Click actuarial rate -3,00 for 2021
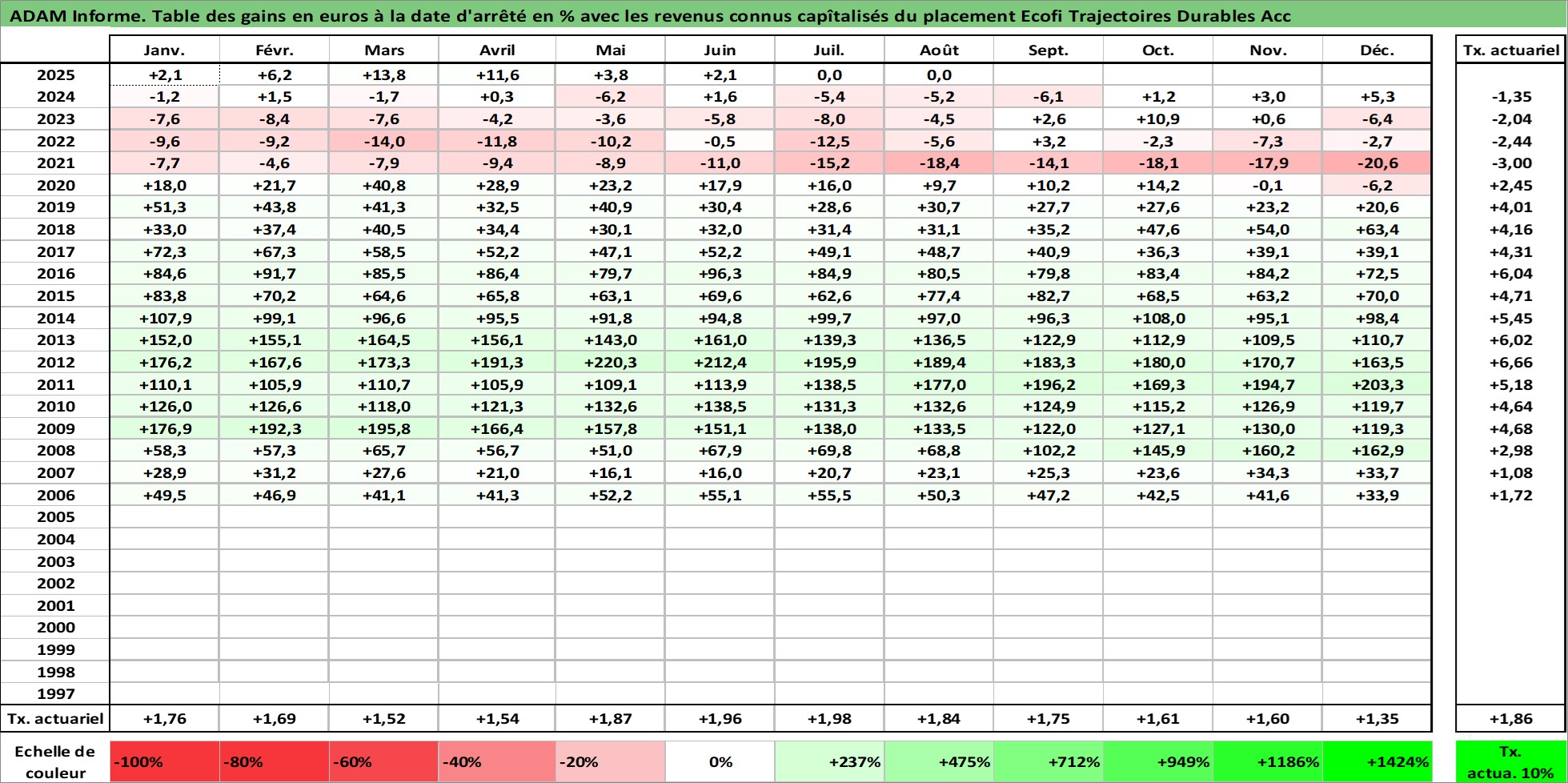Image resolution: width=1568 pixels, height=783 pixels. pyautogui.click(x=1511, y=163)
